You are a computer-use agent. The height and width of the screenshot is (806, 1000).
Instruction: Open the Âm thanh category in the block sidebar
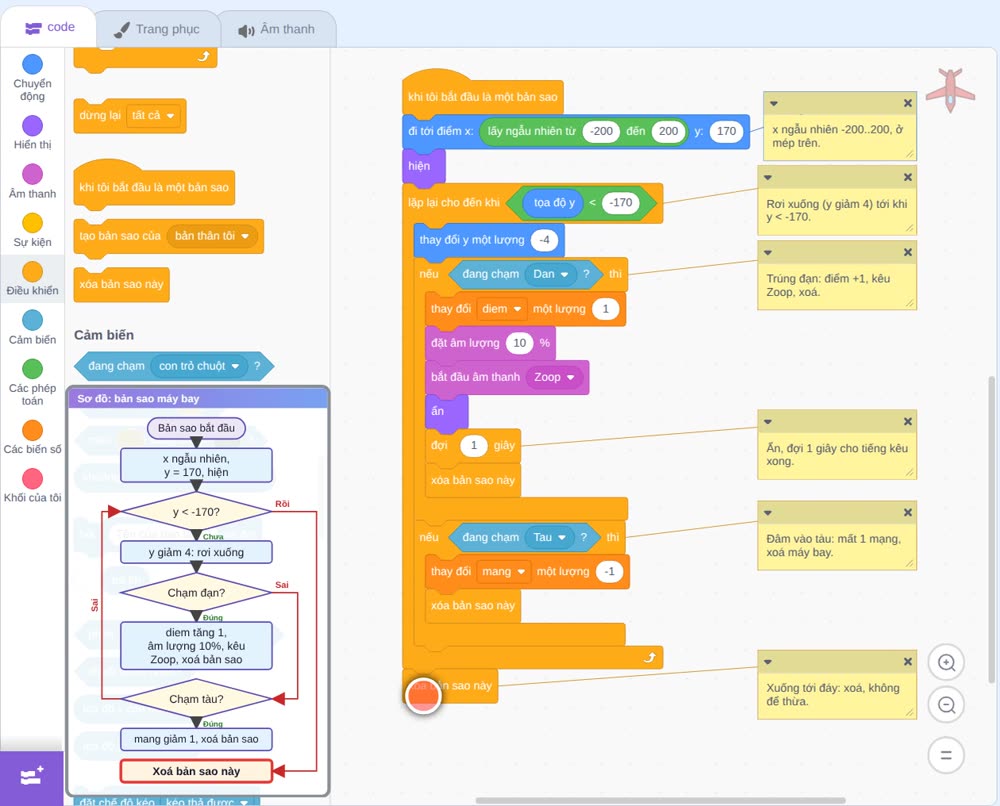click(32, 182)
